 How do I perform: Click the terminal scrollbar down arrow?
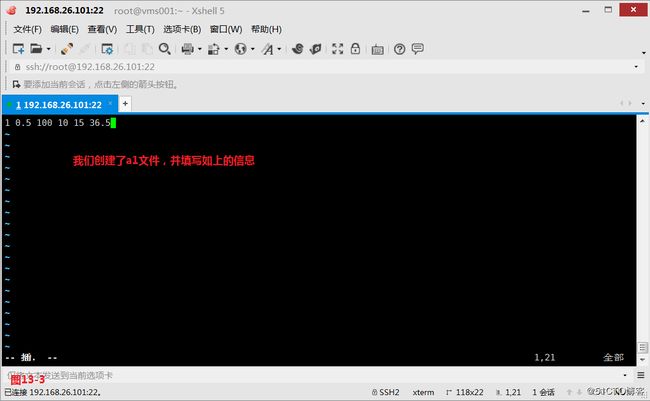click(642, 360)
